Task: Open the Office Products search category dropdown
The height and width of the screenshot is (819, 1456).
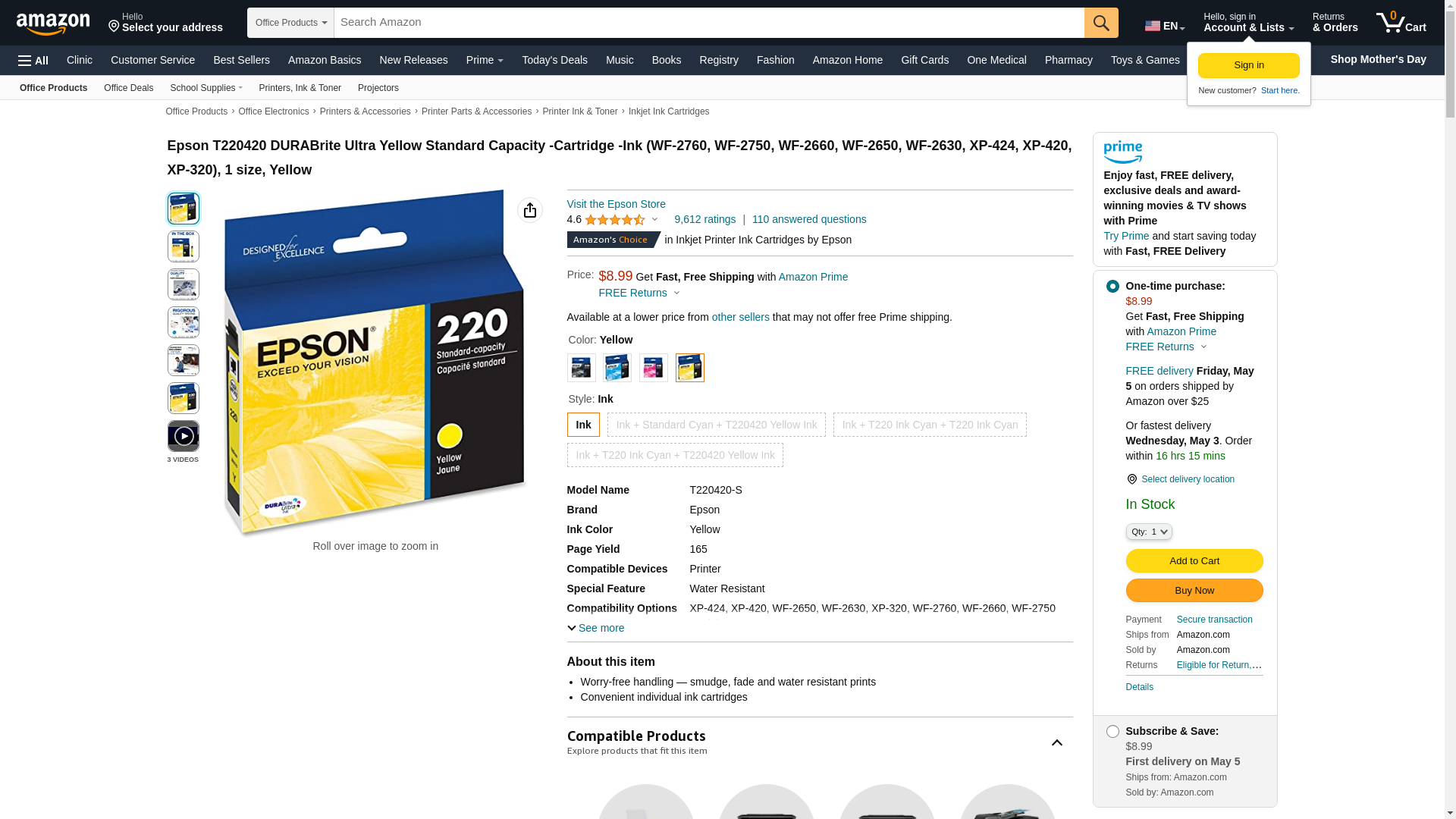Action: point(290,23)
